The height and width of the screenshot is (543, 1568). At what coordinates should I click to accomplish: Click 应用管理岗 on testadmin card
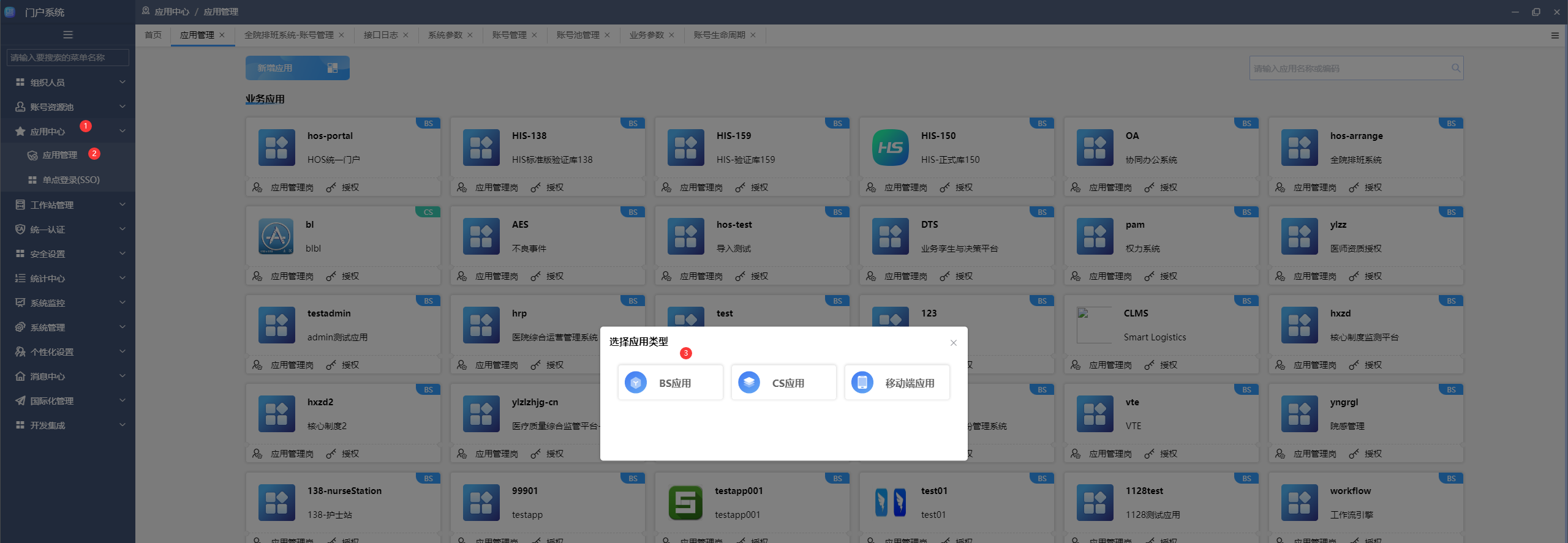point(292,365)
